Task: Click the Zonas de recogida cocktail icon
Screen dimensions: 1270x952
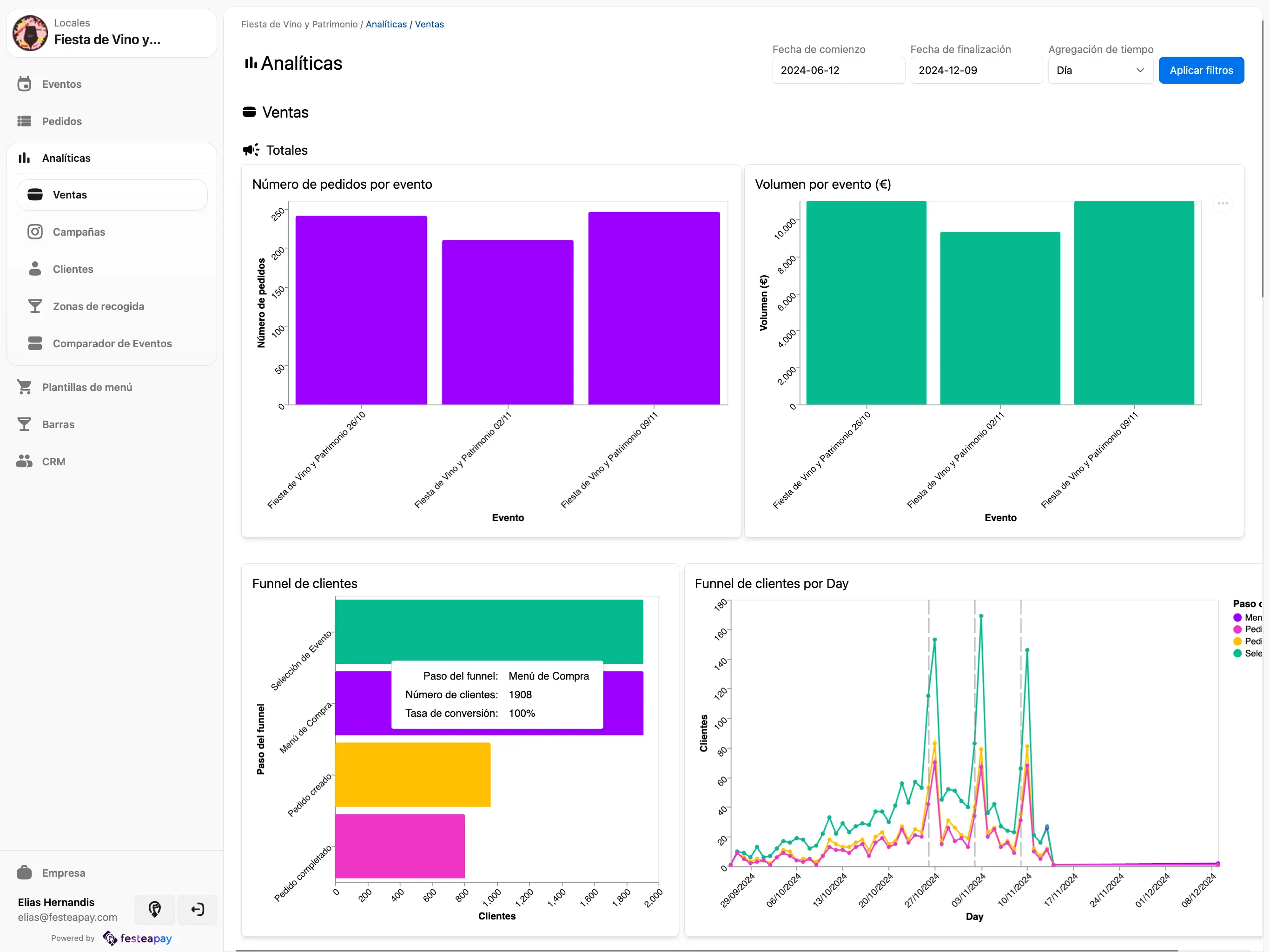Action: pyautogui.click(x=35, y=305)
